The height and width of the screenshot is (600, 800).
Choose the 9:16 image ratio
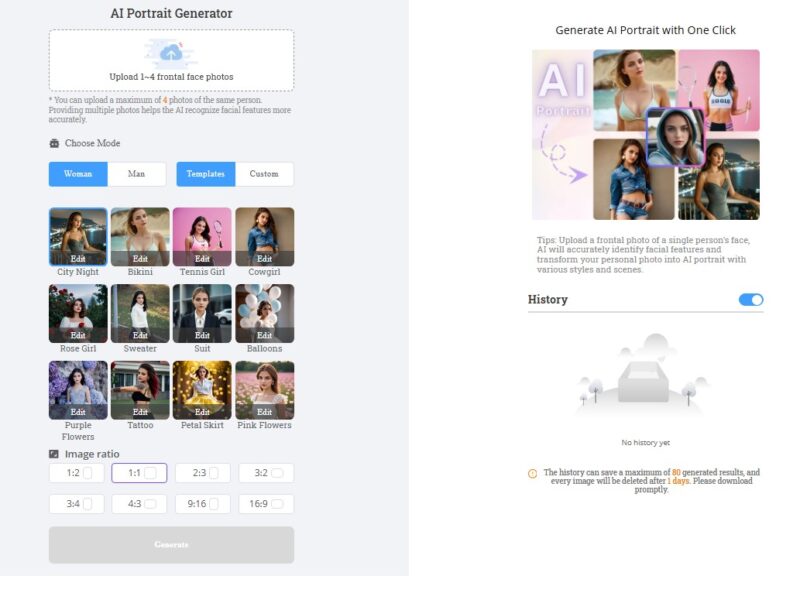(x=203, y=504)
